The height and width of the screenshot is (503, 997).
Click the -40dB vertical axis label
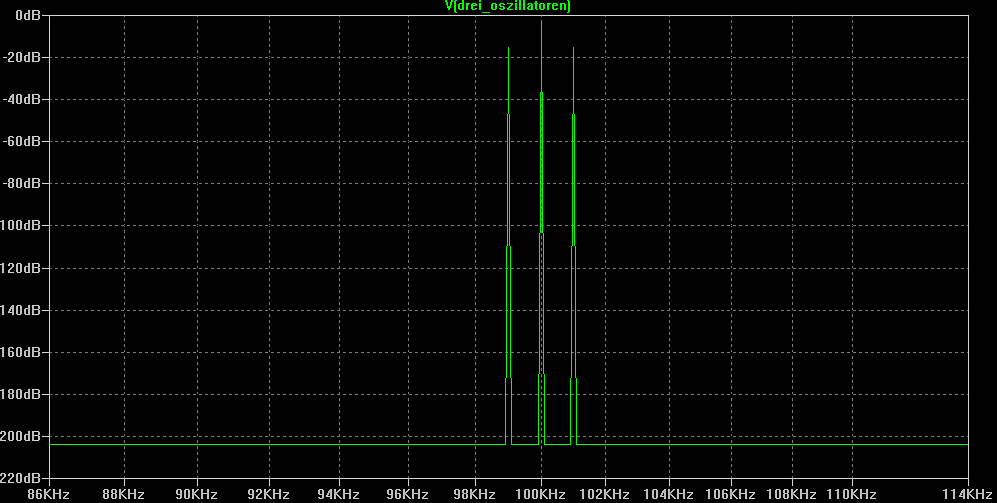coord(22,99)
